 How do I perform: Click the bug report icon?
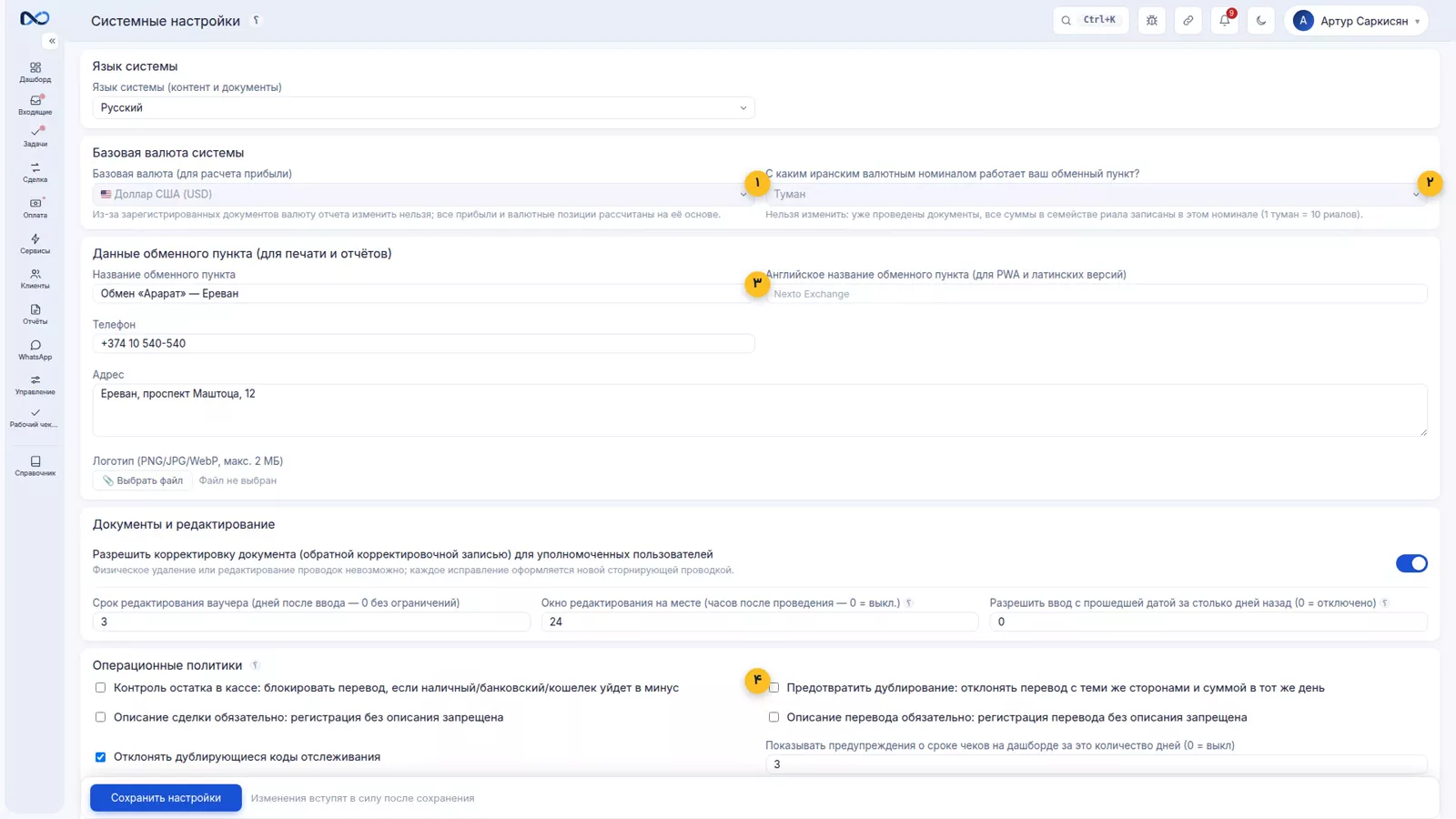(x=1152, y=20)
